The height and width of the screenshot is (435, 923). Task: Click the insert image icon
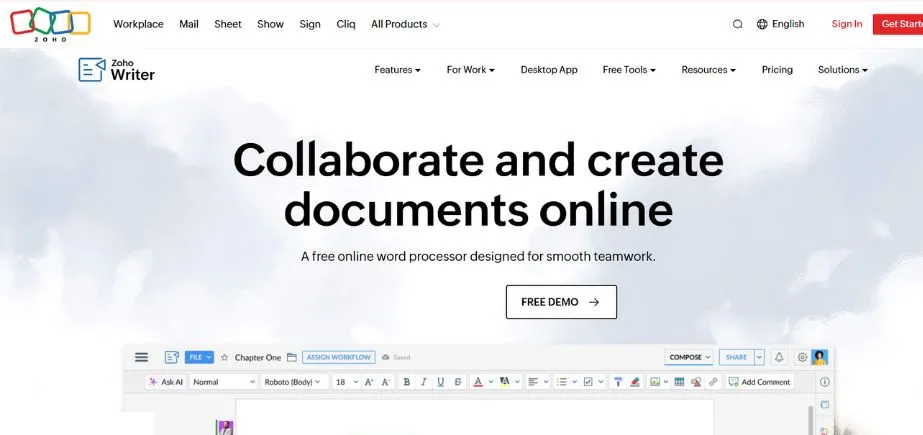point(655,382)
